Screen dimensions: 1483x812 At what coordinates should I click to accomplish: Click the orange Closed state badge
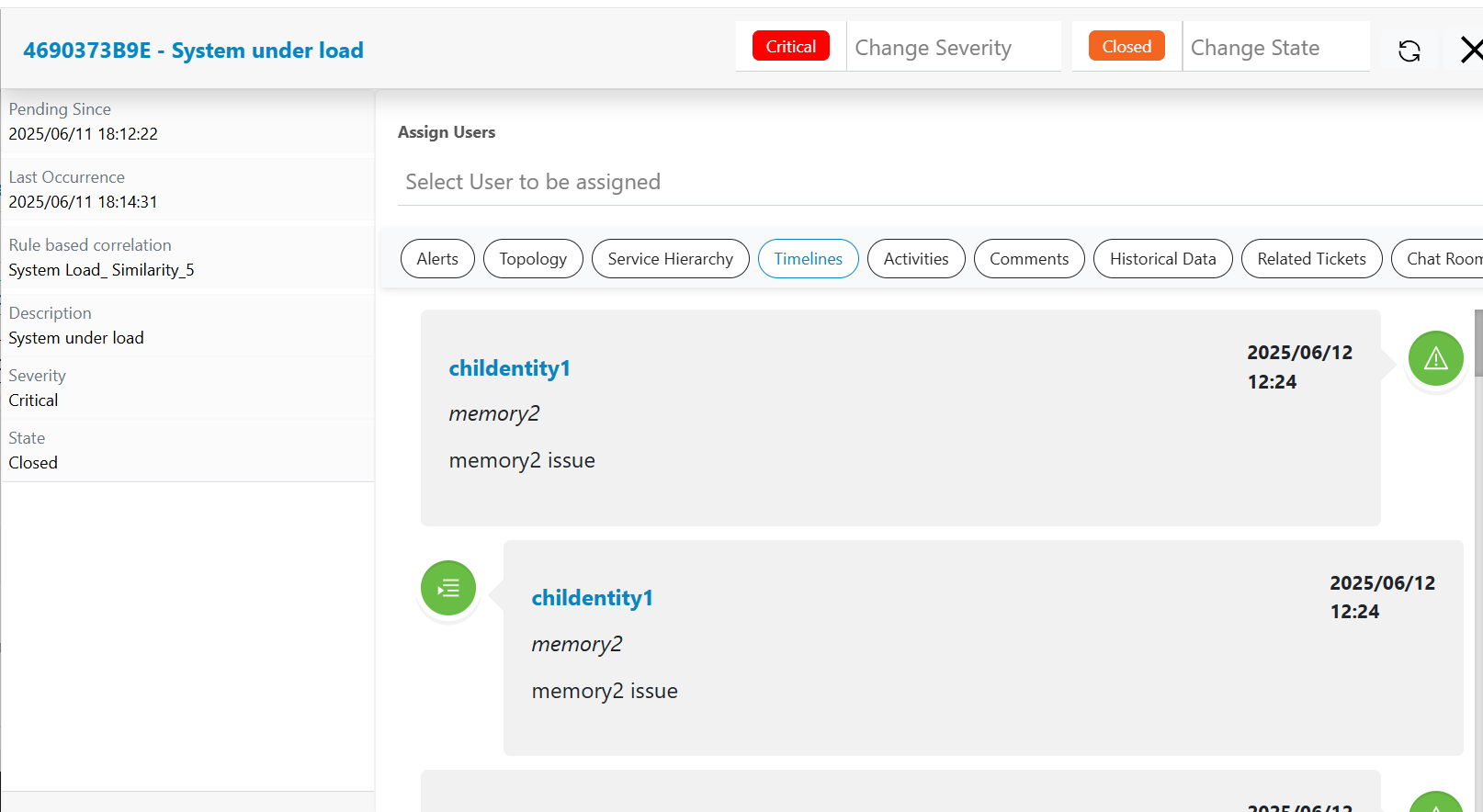[x=1126, y=47]
